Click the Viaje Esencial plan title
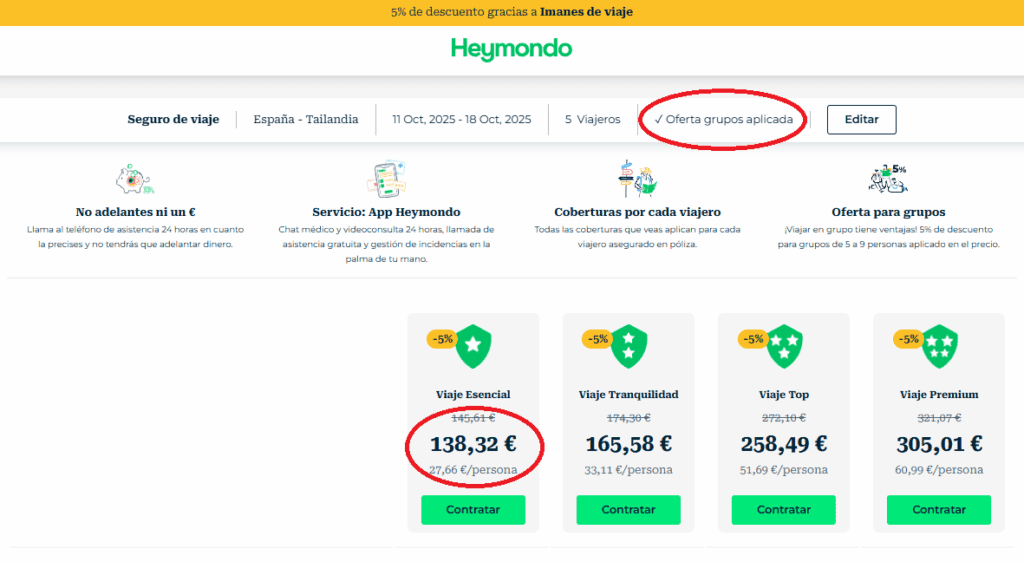The height and width of the screenshot is (562, 1024). point(473,394)
